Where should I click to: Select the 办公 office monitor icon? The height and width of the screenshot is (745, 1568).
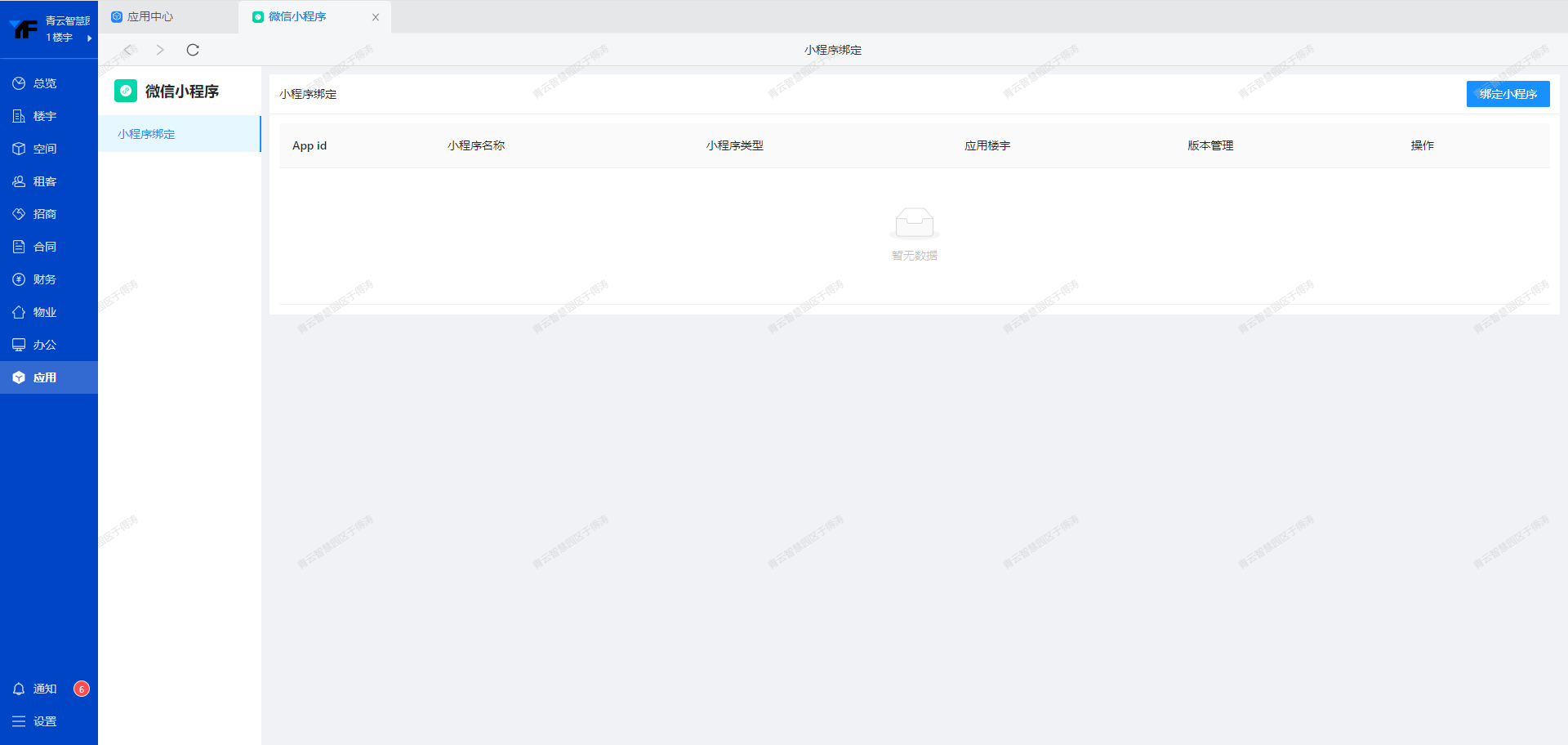click(19, 345)
